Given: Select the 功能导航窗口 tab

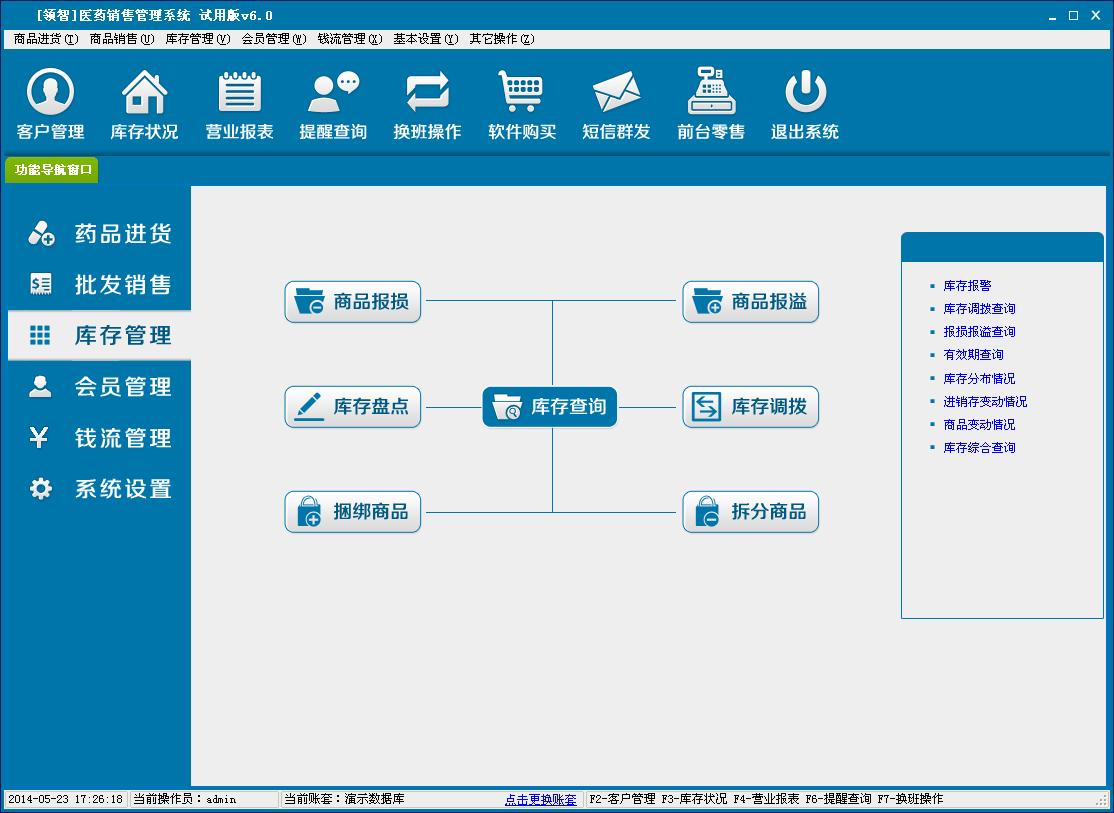Looking at the screenshot, I should click(x=52, y=170).
